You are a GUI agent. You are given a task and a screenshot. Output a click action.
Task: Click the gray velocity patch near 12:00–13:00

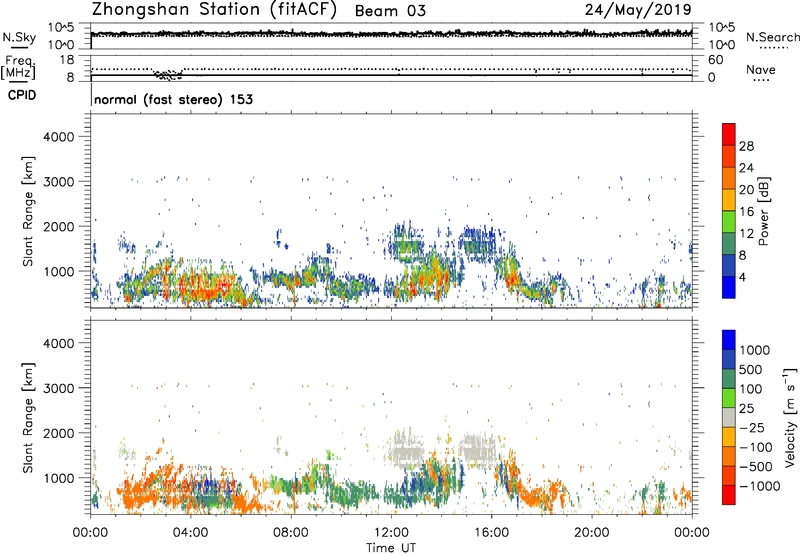(407, 450)
